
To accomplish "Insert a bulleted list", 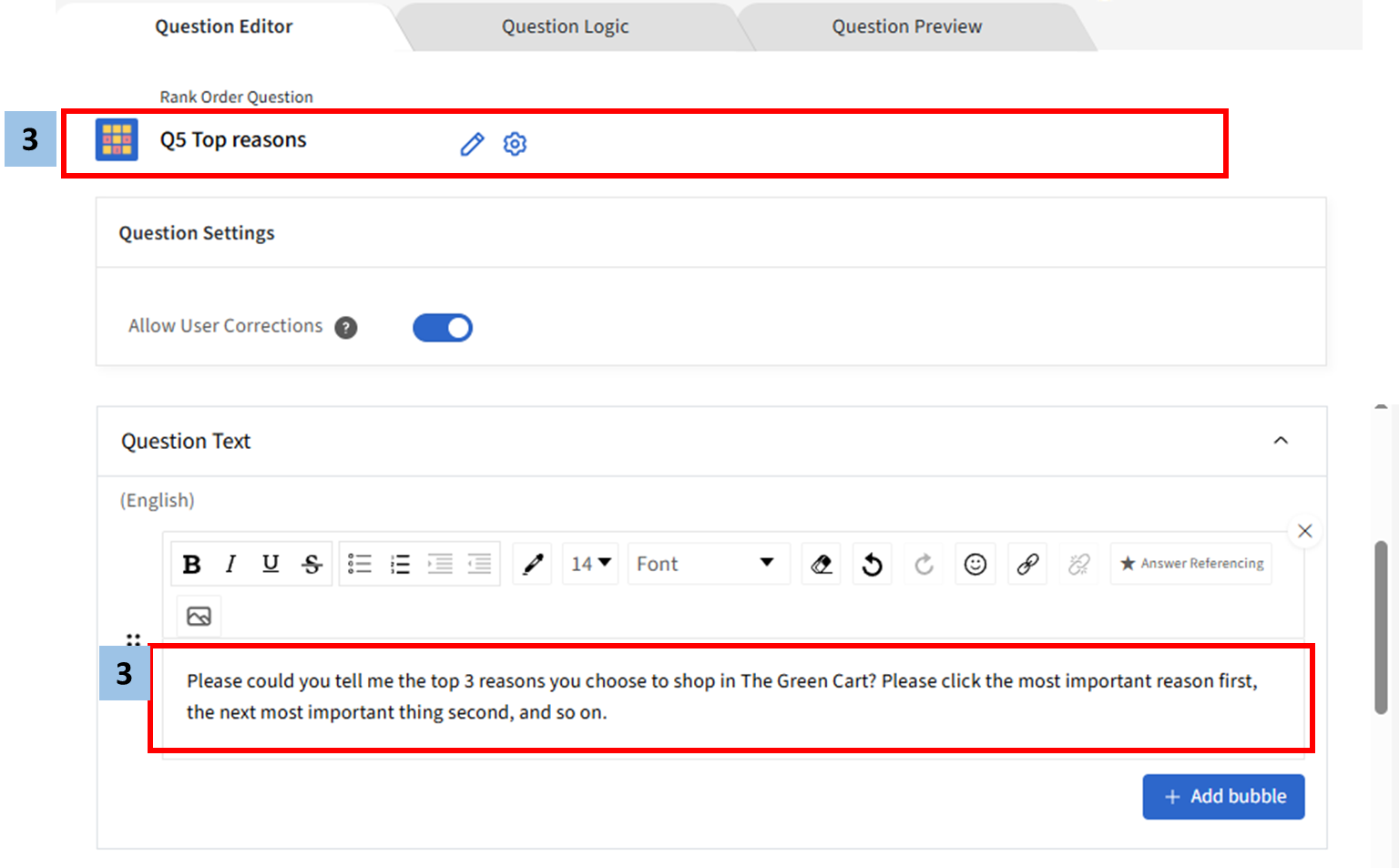I will coord(360,565).
